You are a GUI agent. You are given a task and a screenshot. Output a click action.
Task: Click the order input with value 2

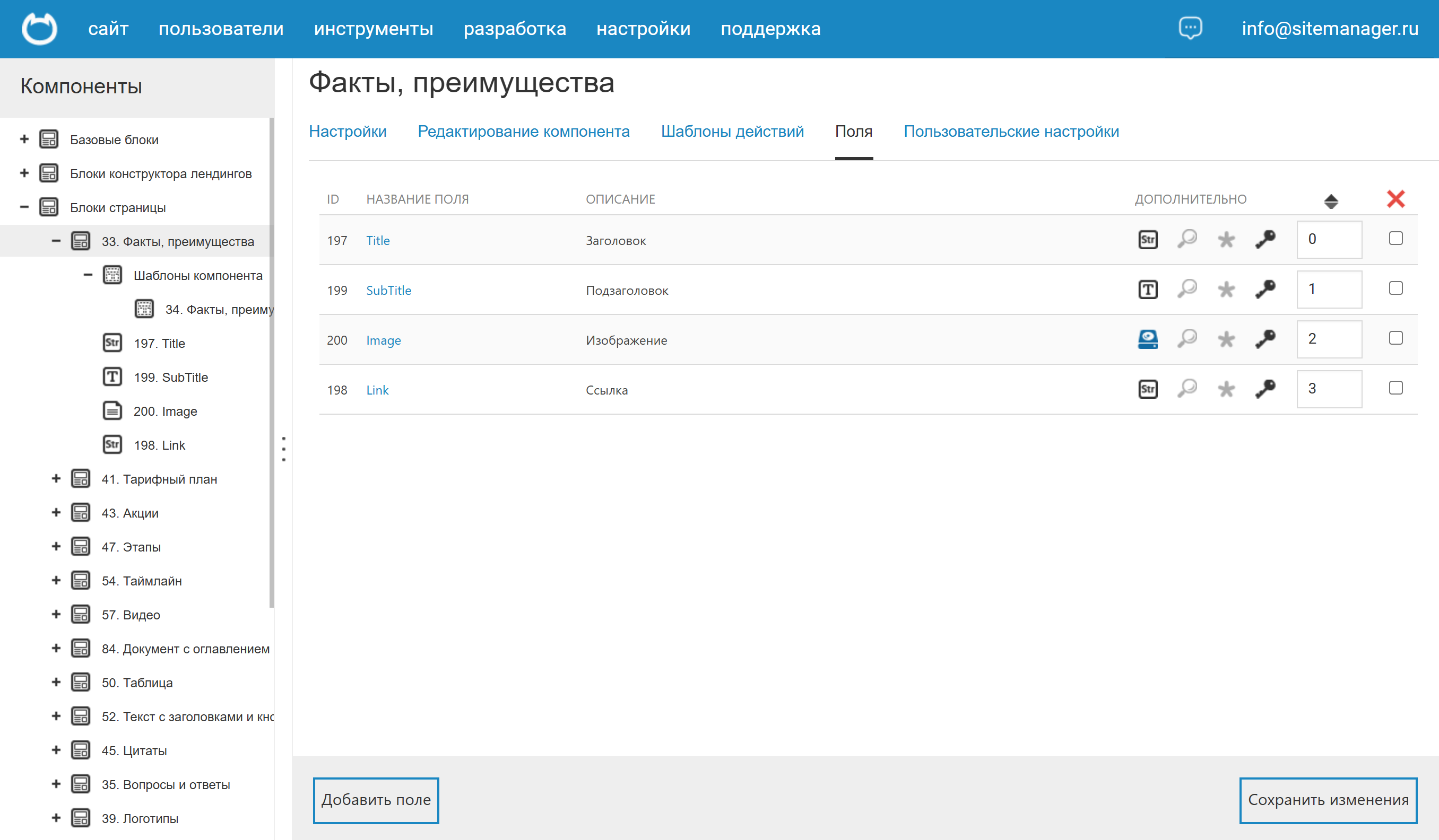[1329, 339]
